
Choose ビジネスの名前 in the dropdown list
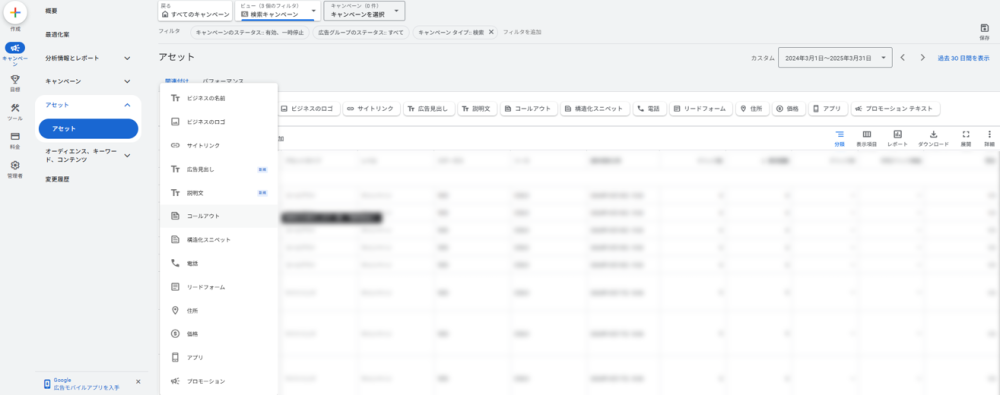pos(219,98)
